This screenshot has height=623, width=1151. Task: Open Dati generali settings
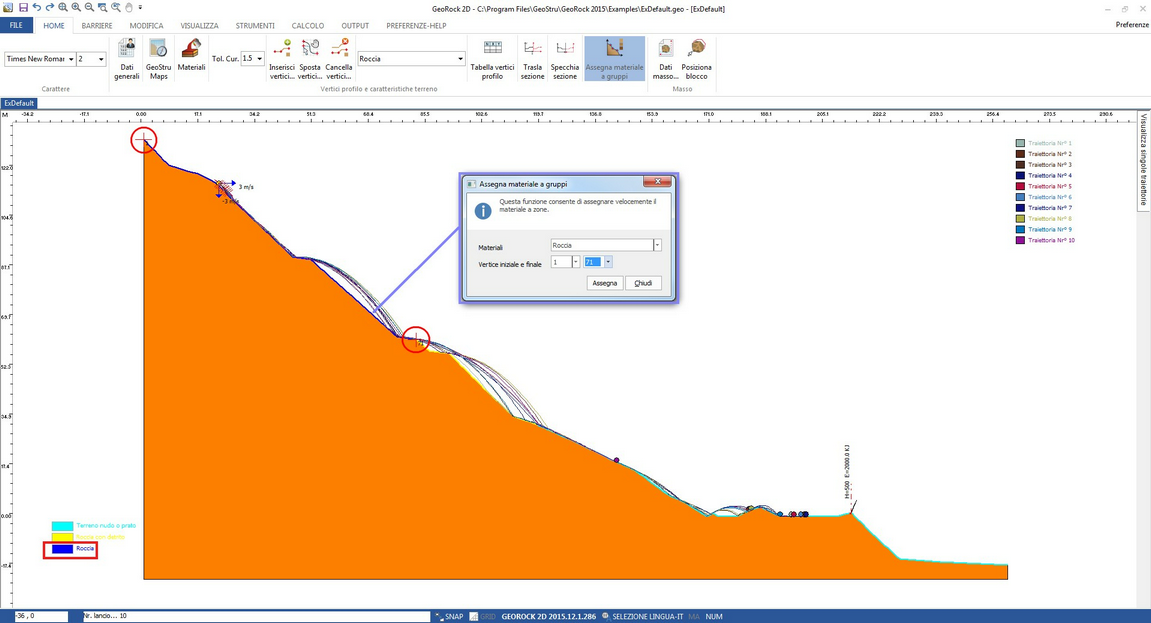tap(127, 59)
